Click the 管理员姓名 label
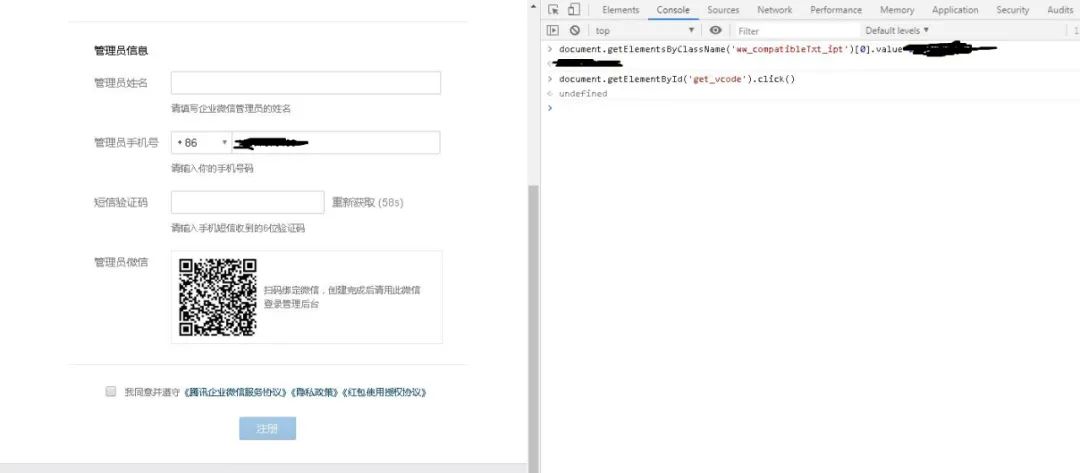The image size is (1080, 473). click(121, 83)
